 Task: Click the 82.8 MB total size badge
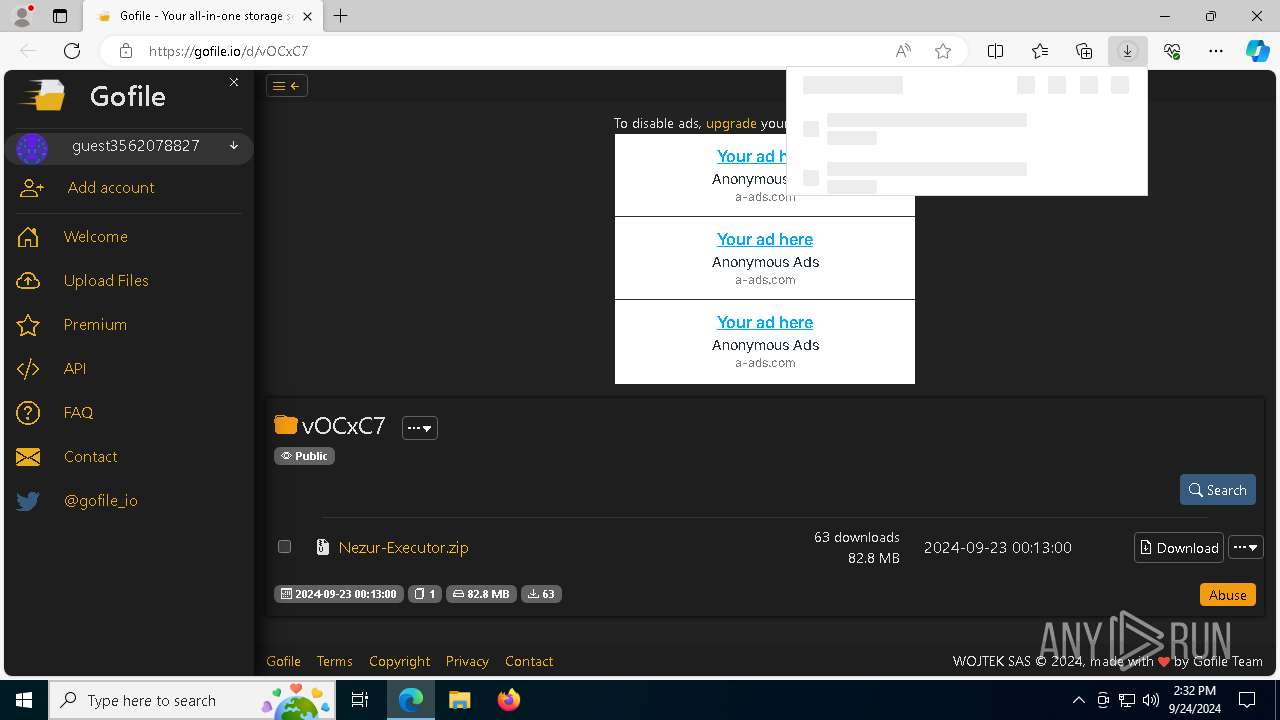[x=481, y=594]
